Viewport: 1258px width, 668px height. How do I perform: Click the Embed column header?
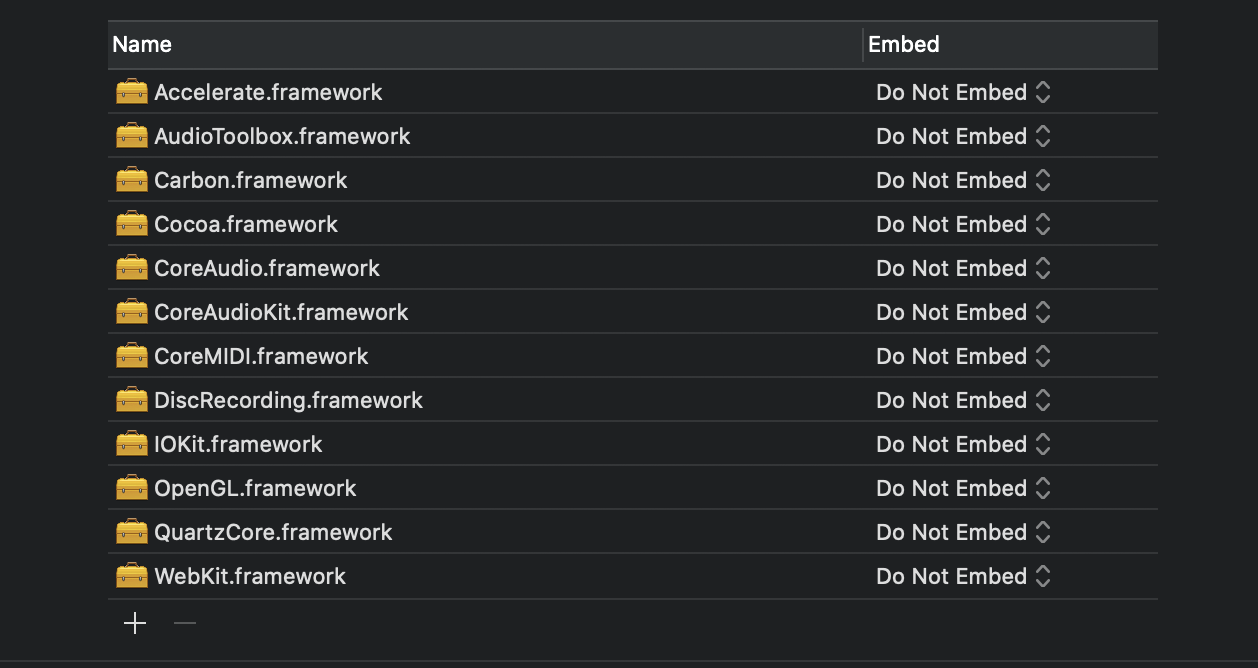click(1010, 45)
